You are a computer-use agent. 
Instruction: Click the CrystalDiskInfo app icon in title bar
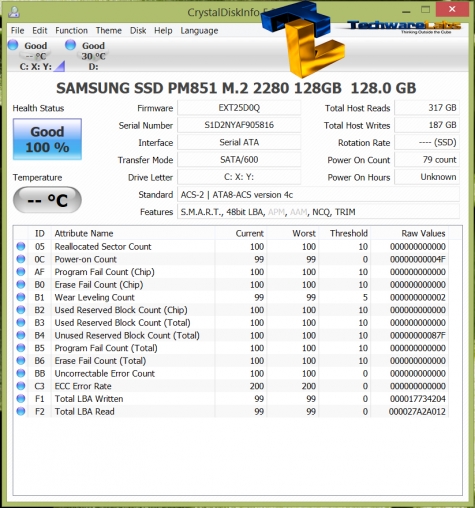(14, 12)
